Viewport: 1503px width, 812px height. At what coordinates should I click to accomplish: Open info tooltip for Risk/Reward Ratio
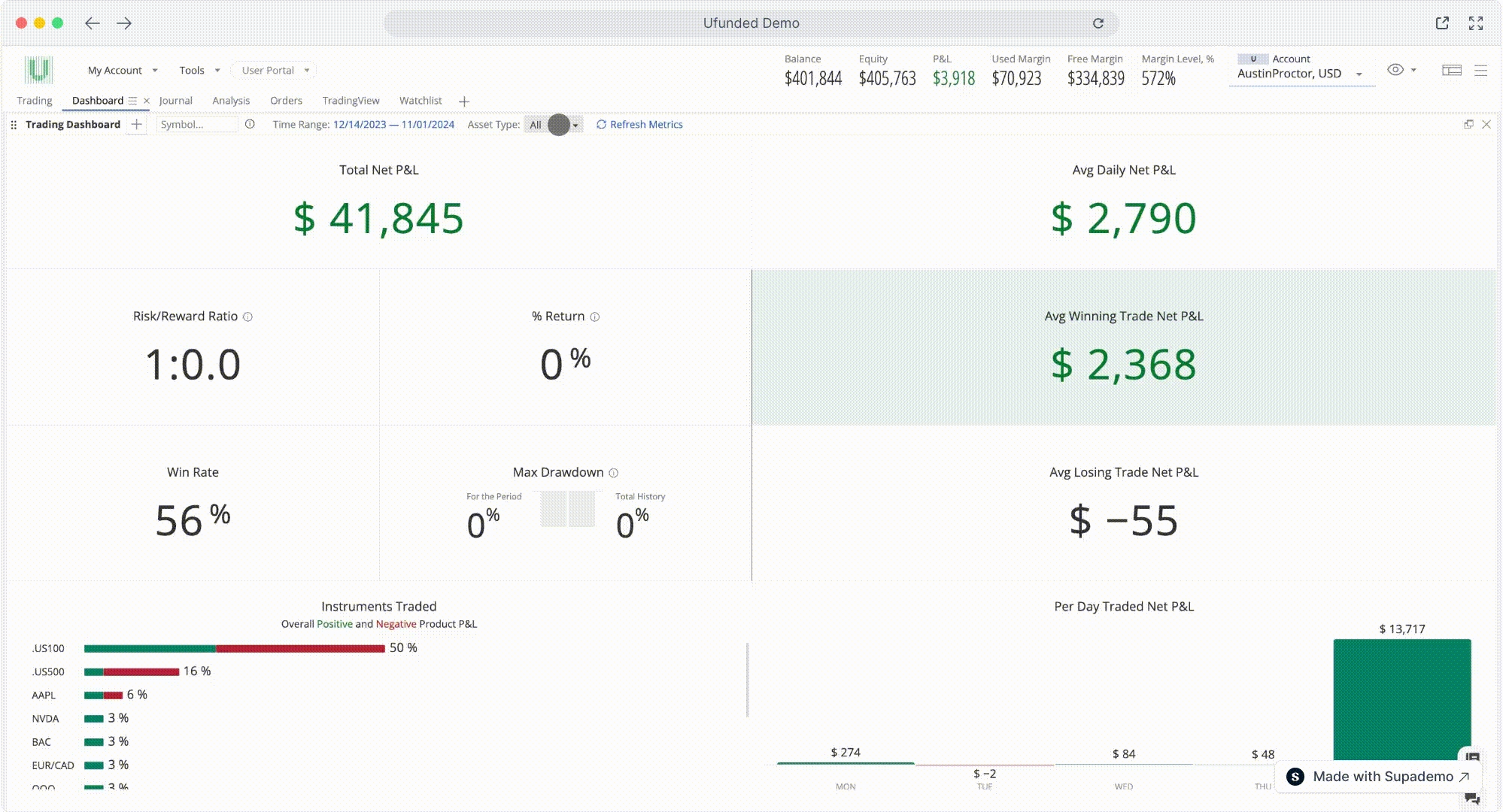247,317
